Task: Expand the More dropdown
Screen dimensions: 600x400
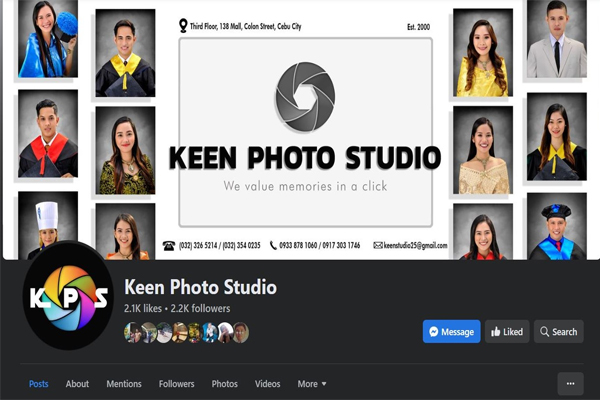Action: [312, 384]
